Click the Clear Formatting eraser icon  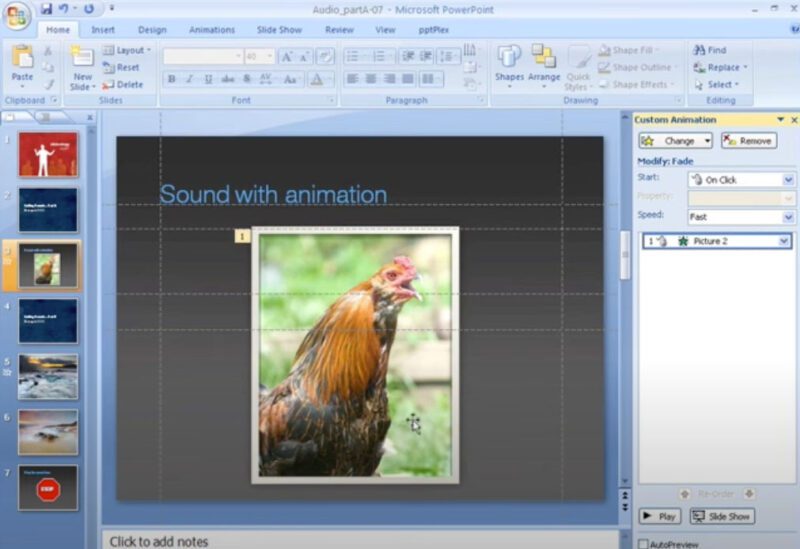click(325, 57)
